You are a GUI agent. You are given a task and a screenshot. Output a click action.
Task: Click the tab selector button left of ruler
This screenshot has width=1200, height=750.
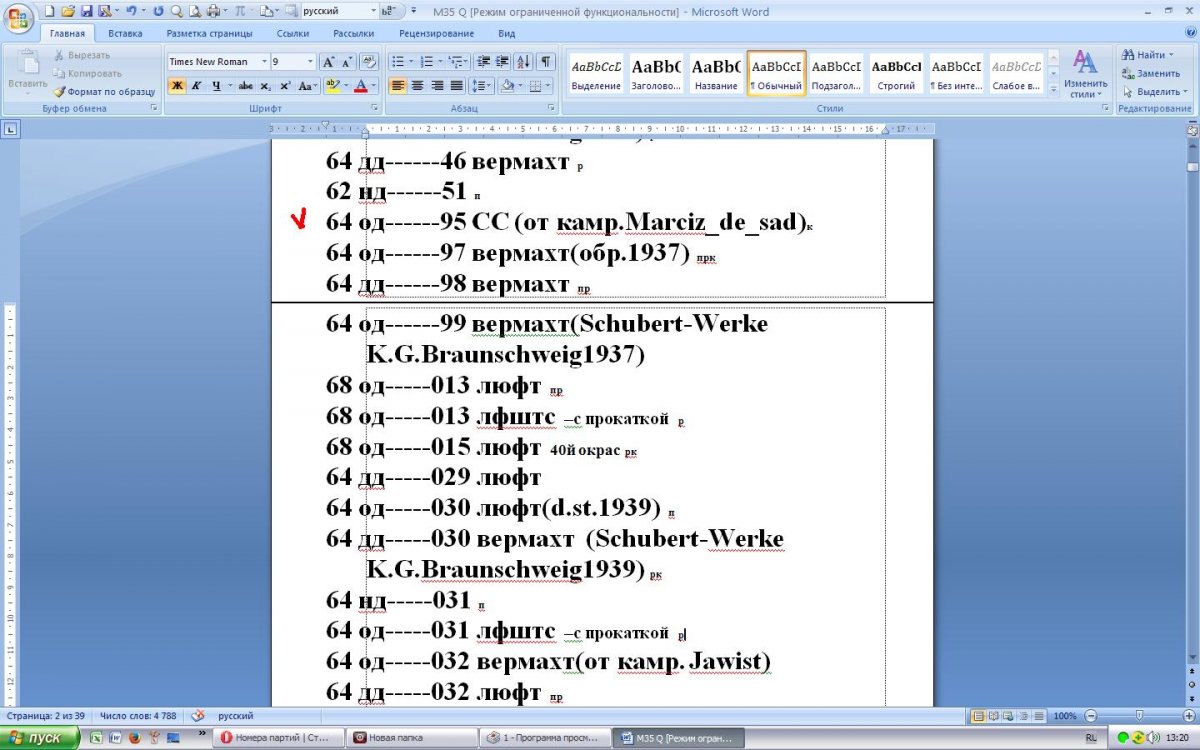coord(9,128)
